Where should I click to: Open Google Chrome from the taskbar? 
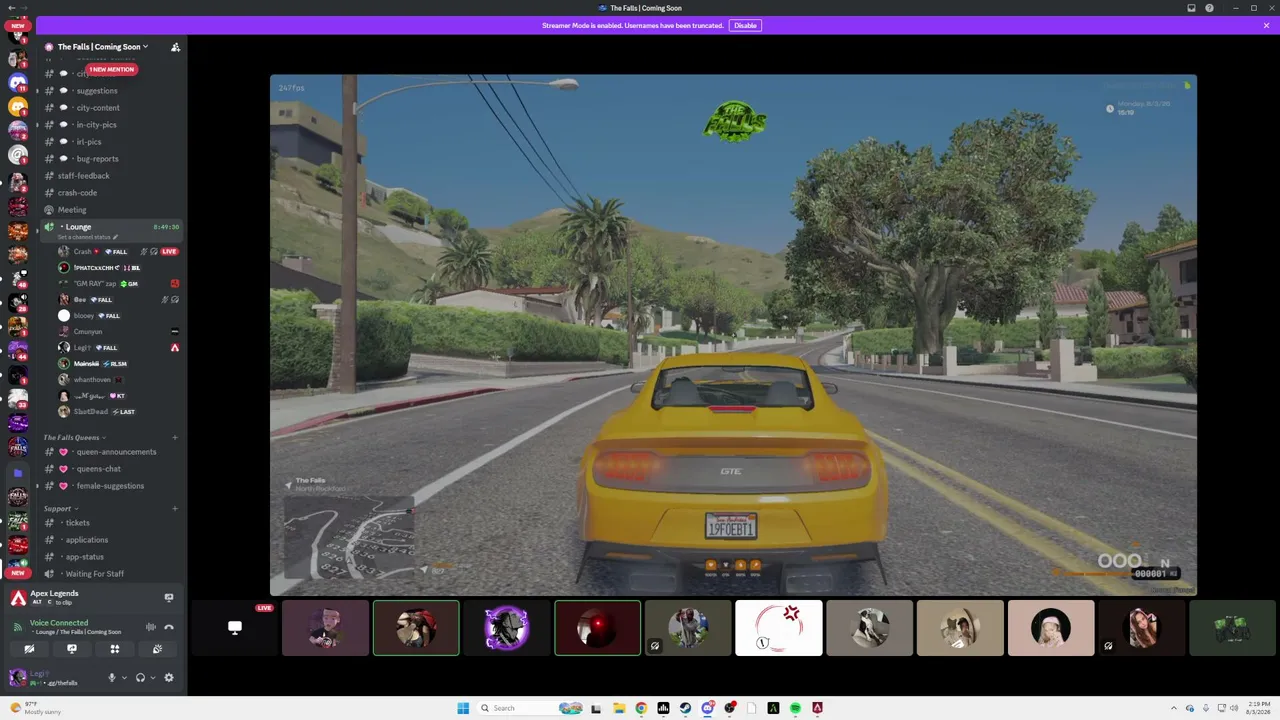coord(641,708)
